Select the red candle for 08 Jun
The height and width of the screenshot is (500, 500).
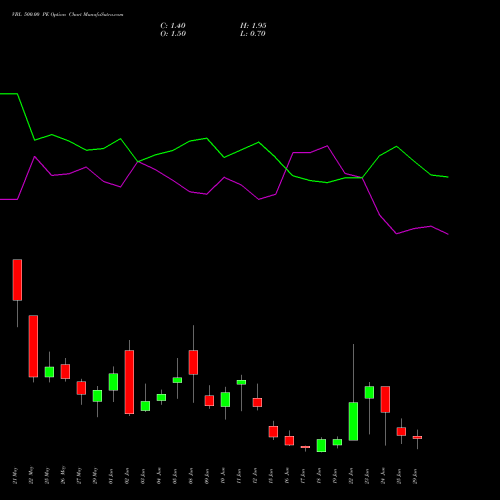(x=193, y=362)
